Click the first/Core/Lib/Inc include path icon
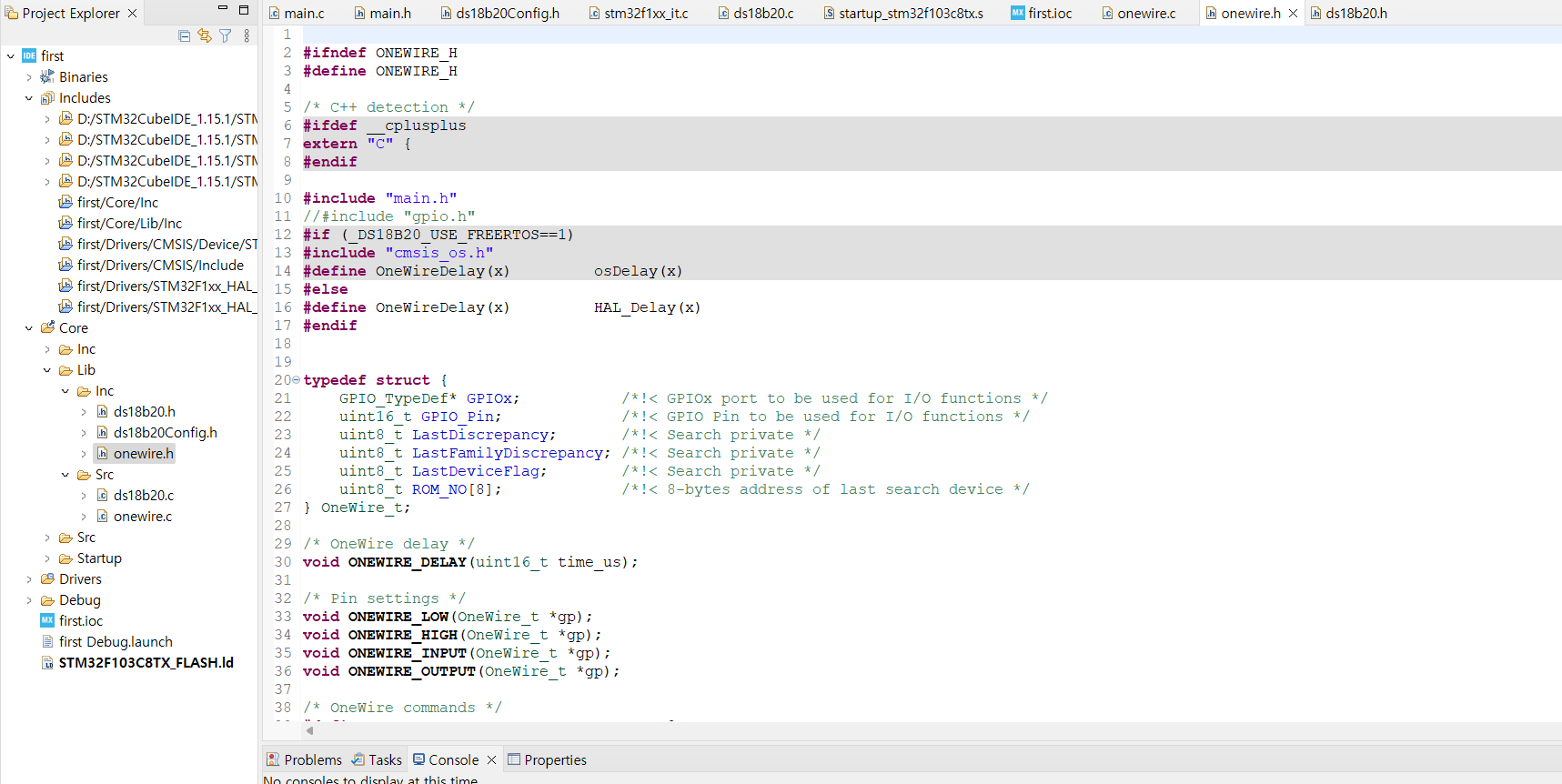This screenshot has width=1562, height=784. coord(66,224)
